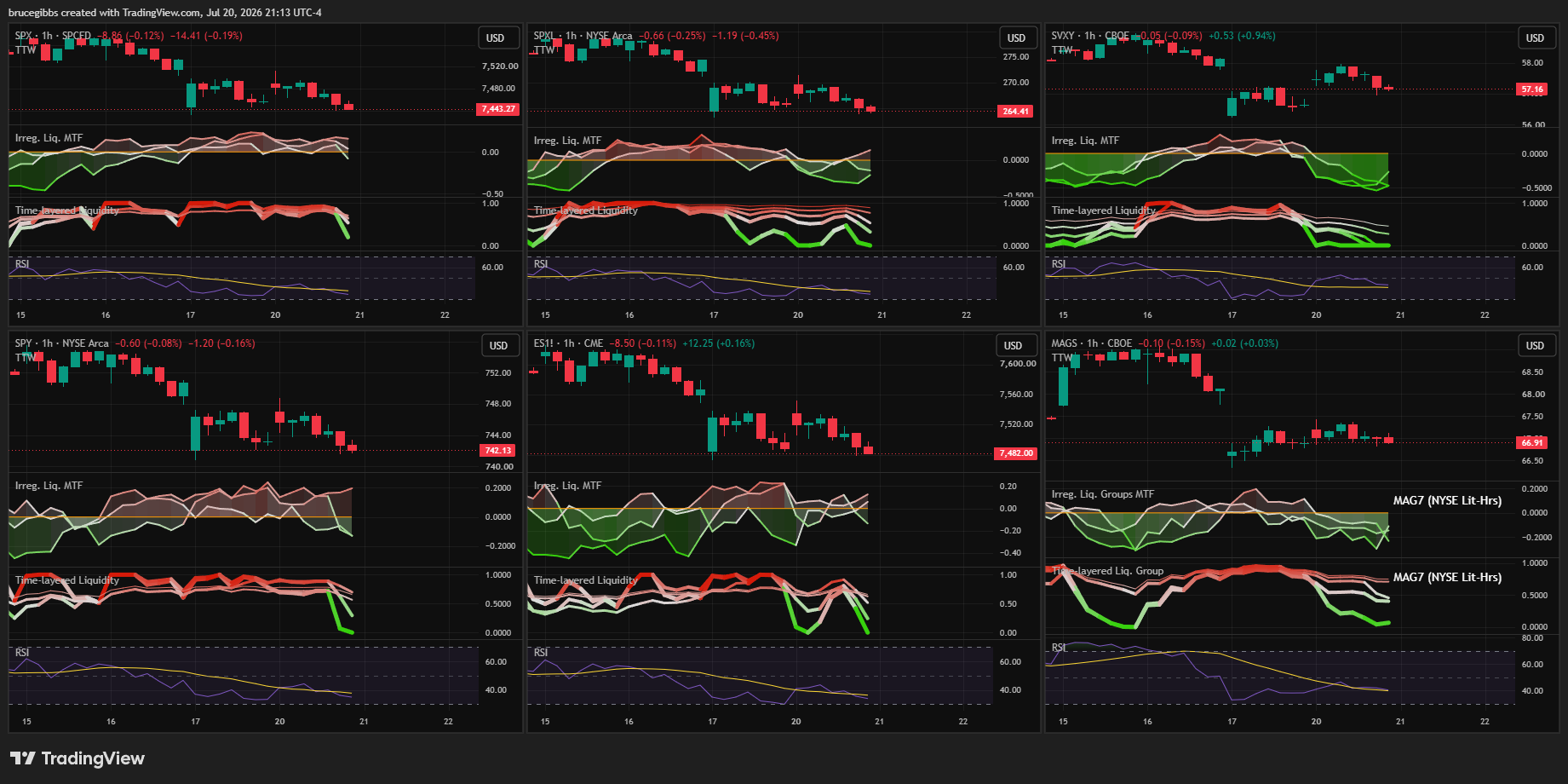
Task: Click the 68.50 price level on MAGS chart
Action: (1532, 372)
